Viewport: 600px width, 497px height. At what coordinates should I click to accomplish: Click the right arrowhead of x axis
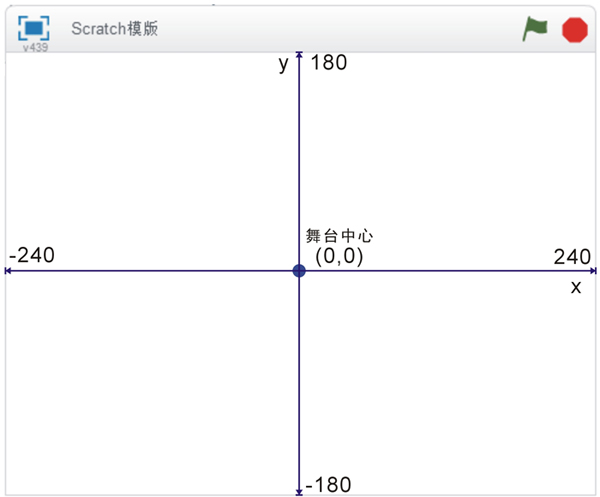click(593, 271)
